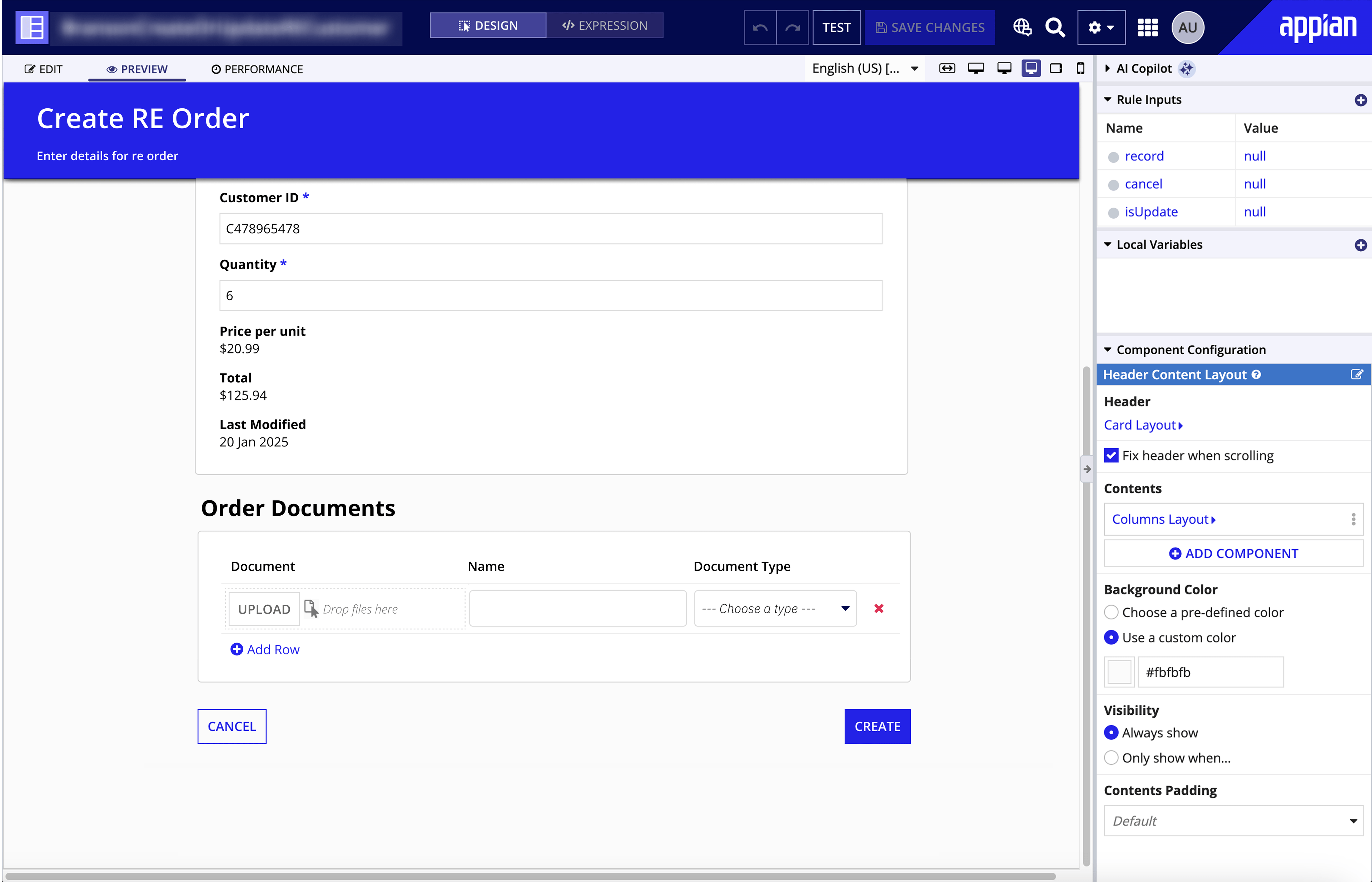Open the Document Type dropdown
Screen dimensions: 1372x882
pos(775,608)
